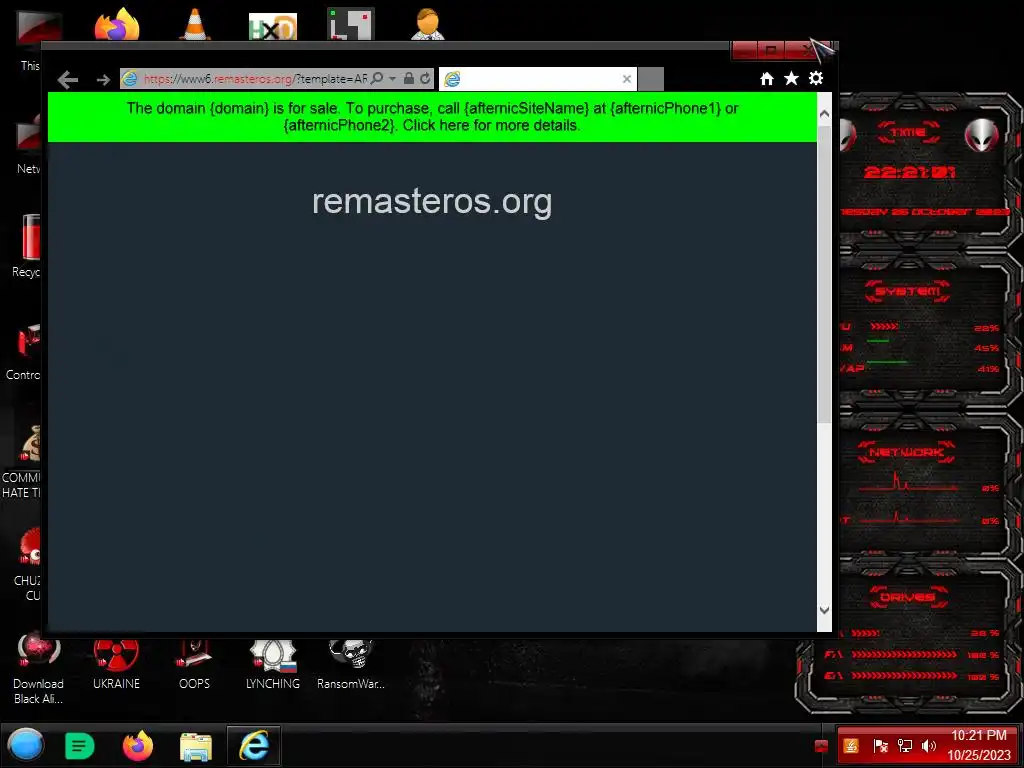Click the TIME header on the gadget

[x=908, y=133]
